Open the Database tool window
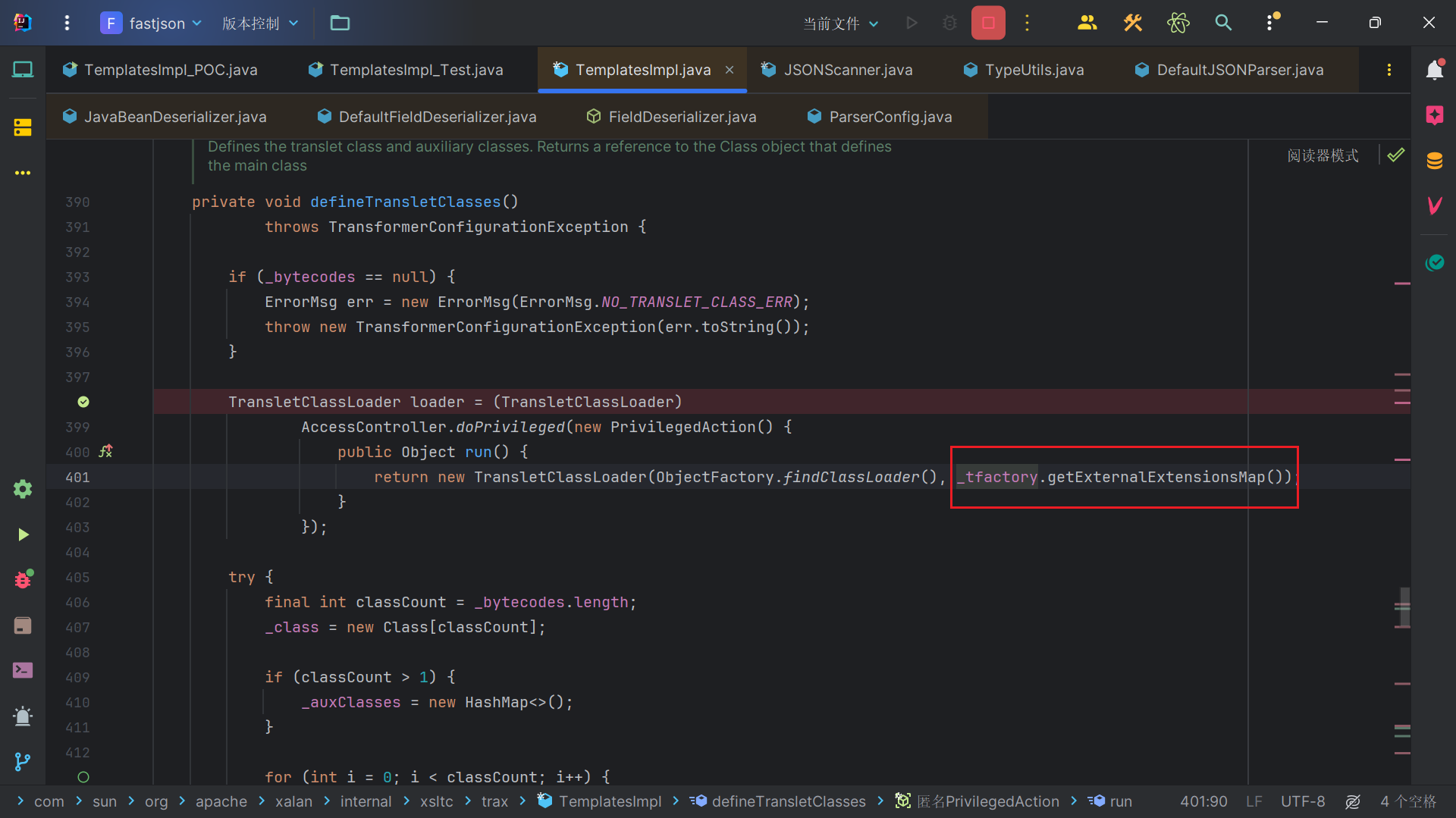 point(1434,161)
